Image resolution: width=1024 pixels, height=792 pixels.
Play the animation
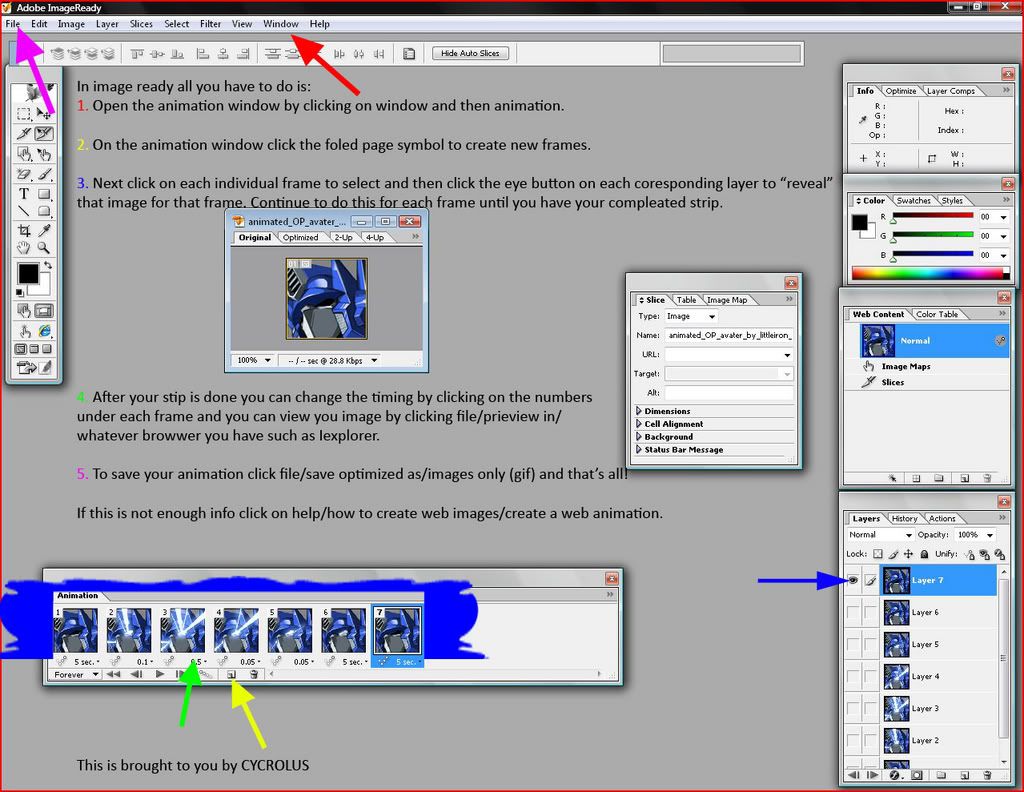(x=159, y=674)
